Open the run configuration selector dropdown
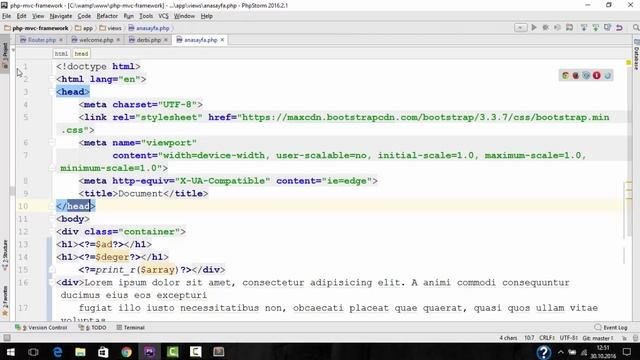The image size is (640, 360). [x=520, y=28]
